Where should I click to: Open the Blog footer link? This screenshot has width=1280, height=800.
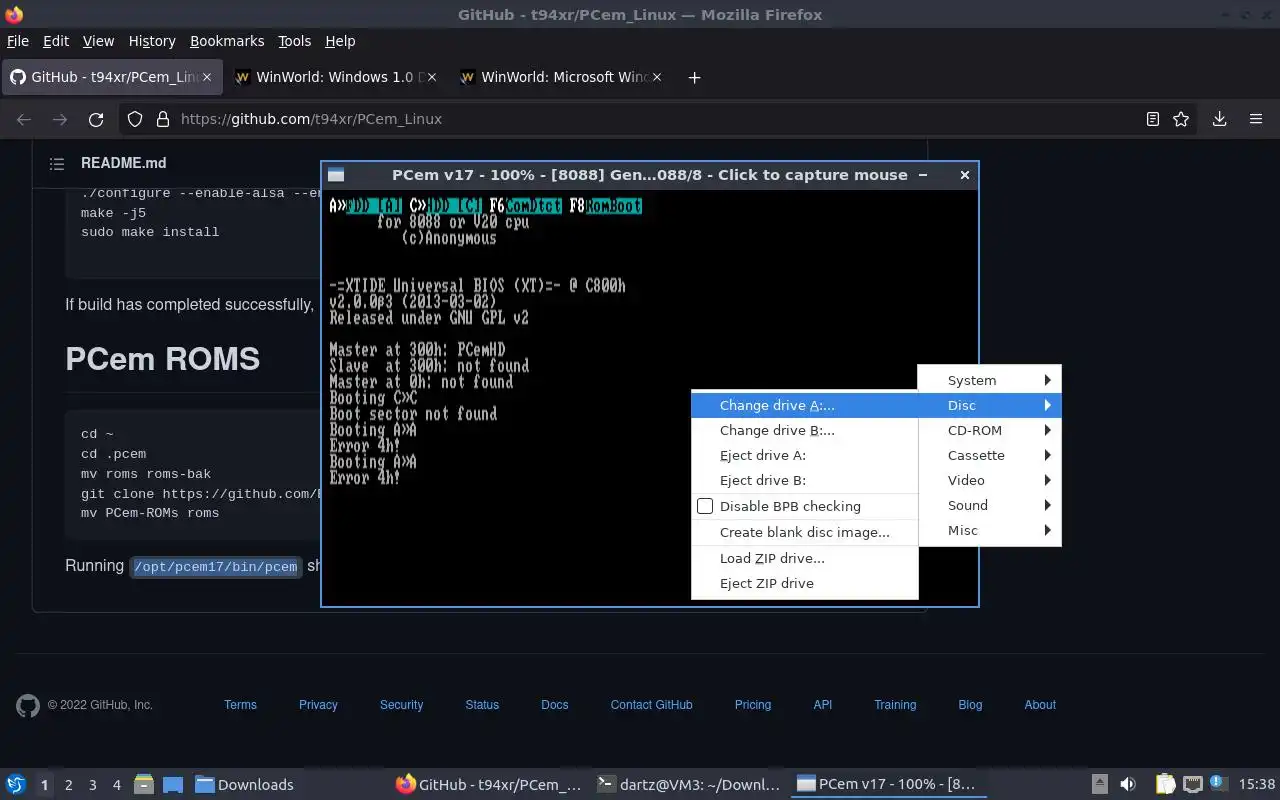[970, 705]
